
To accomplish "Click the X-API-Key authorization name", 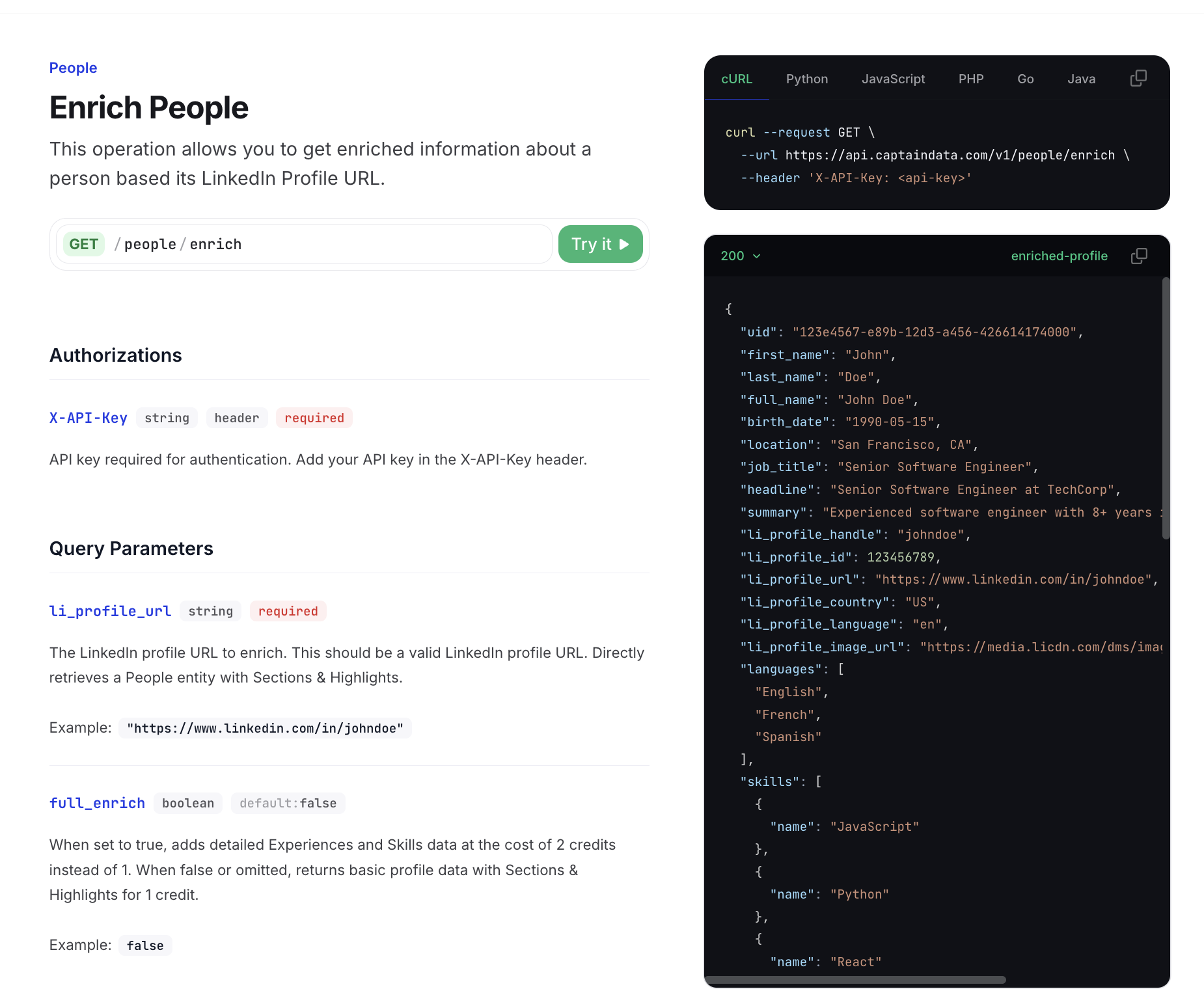I will [x=89, y=418].
